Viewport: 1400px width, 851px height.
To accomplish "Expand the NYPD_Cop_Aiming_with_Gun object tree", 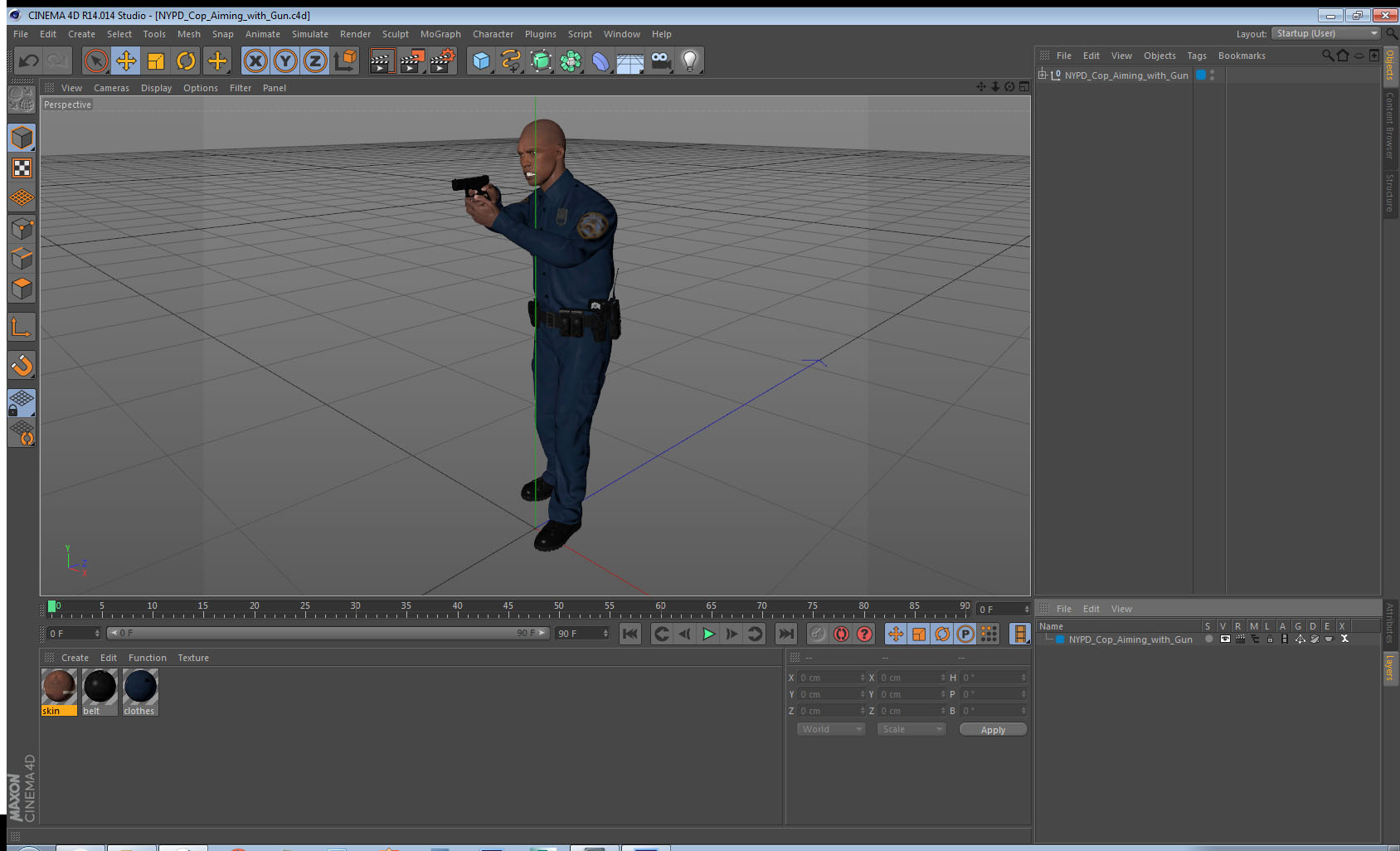I will pos(1043,75).
